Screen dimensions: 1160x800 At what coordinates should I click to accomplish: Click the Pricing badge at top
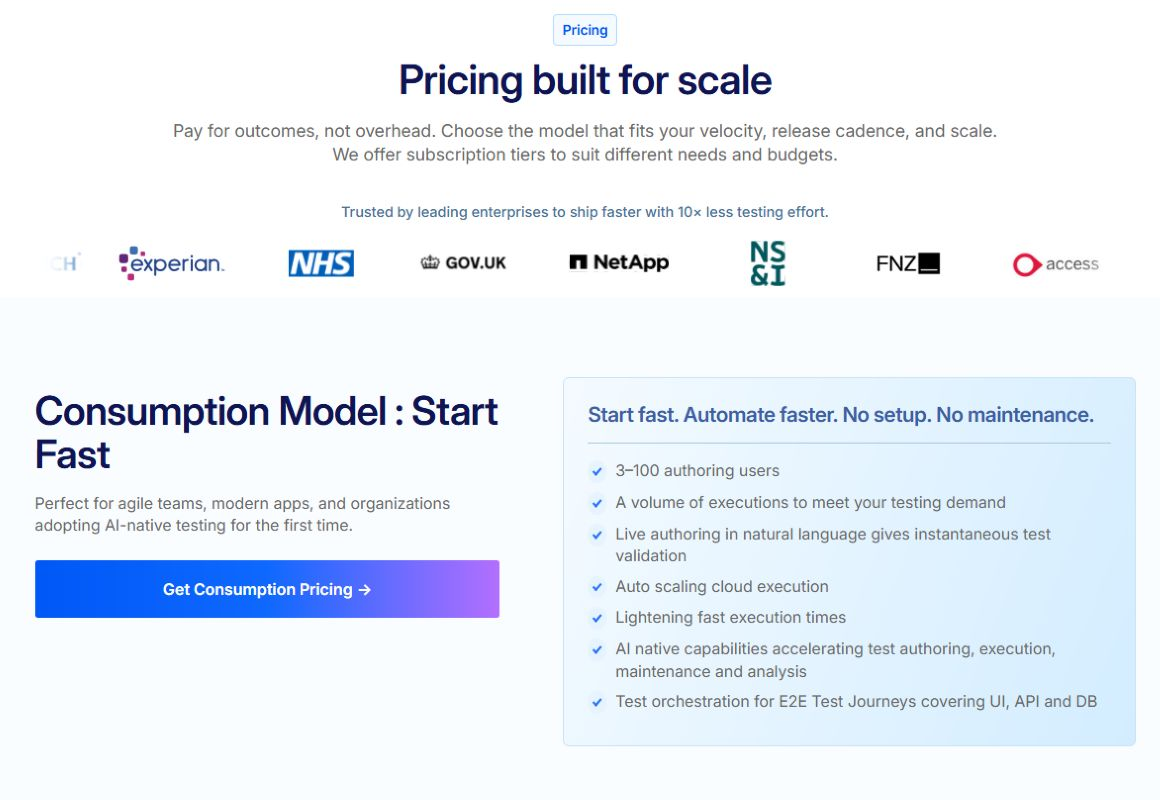pyautogui.click(x=584, y=30)
